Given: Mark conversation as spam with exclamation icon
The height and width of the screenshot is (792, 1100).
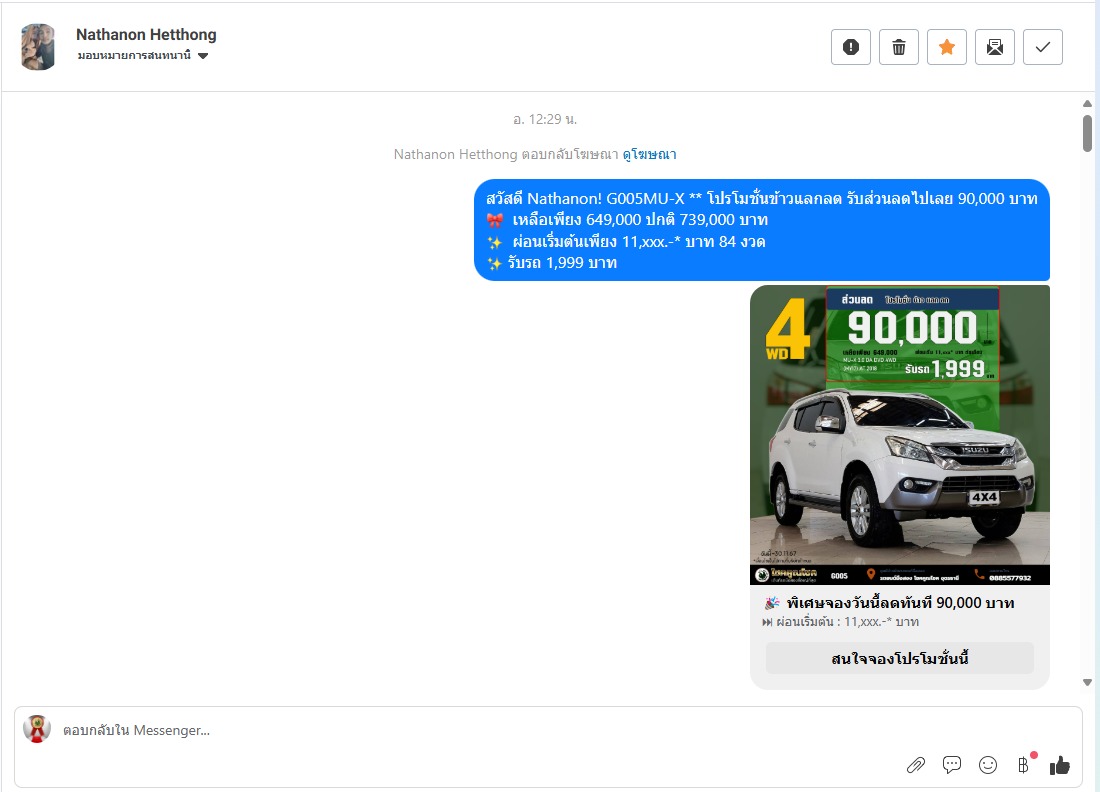Looking at the screenshot, I should [851, 47].
